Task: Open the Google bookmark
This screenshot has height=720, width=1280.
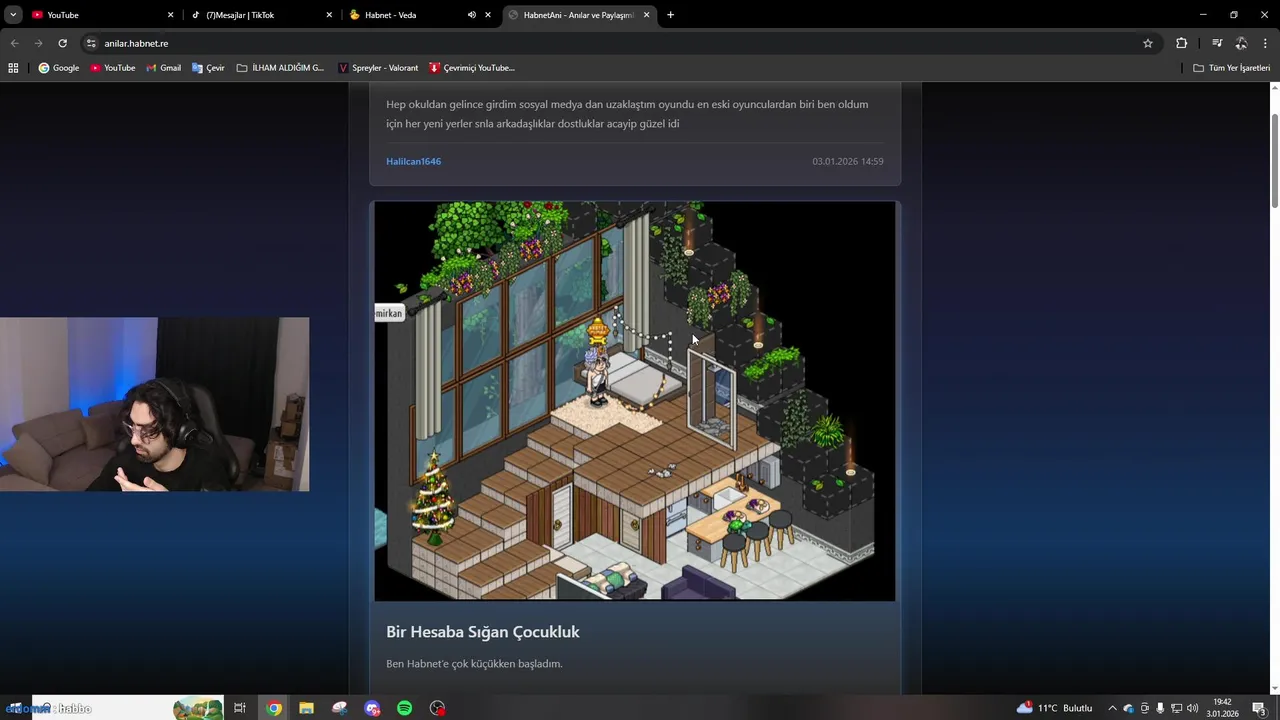Action: [59, 68]
